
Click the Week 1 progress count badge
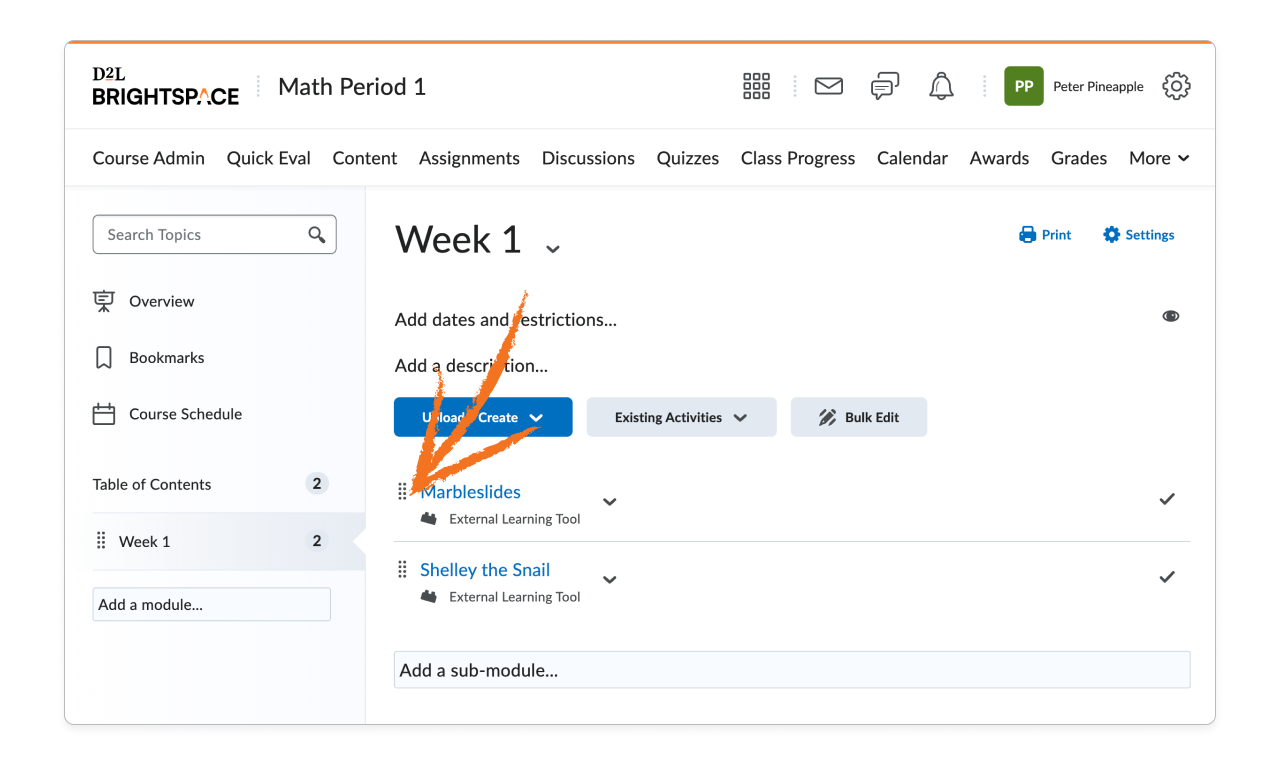click(x=316, y=540)
